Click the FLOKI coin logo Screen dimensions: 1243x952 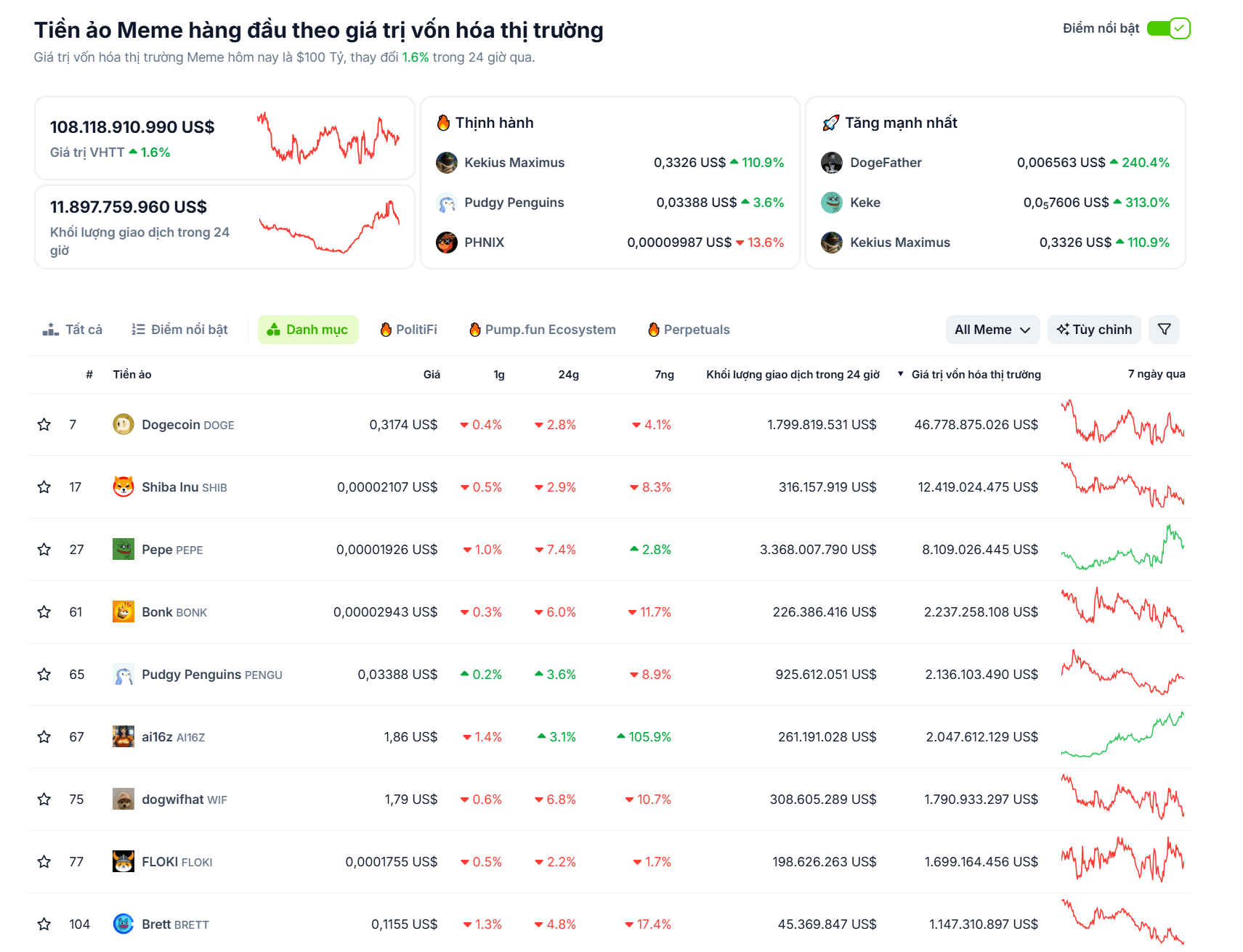pos(124,861)
